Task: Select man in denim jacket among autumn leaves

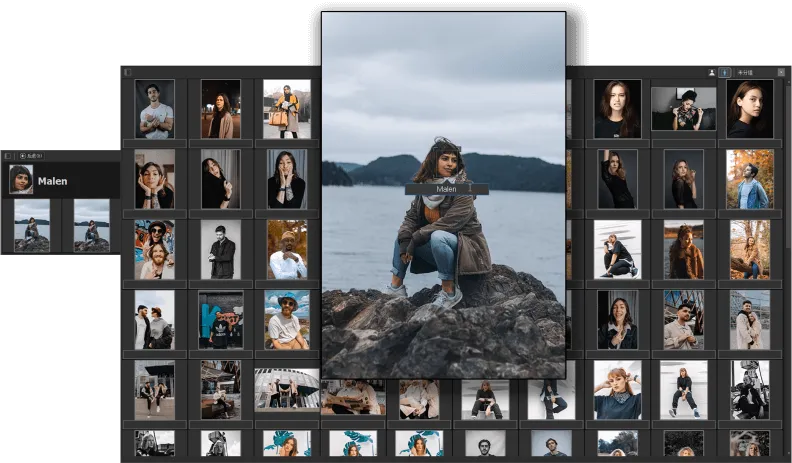Action: click(x=750, y=179)
